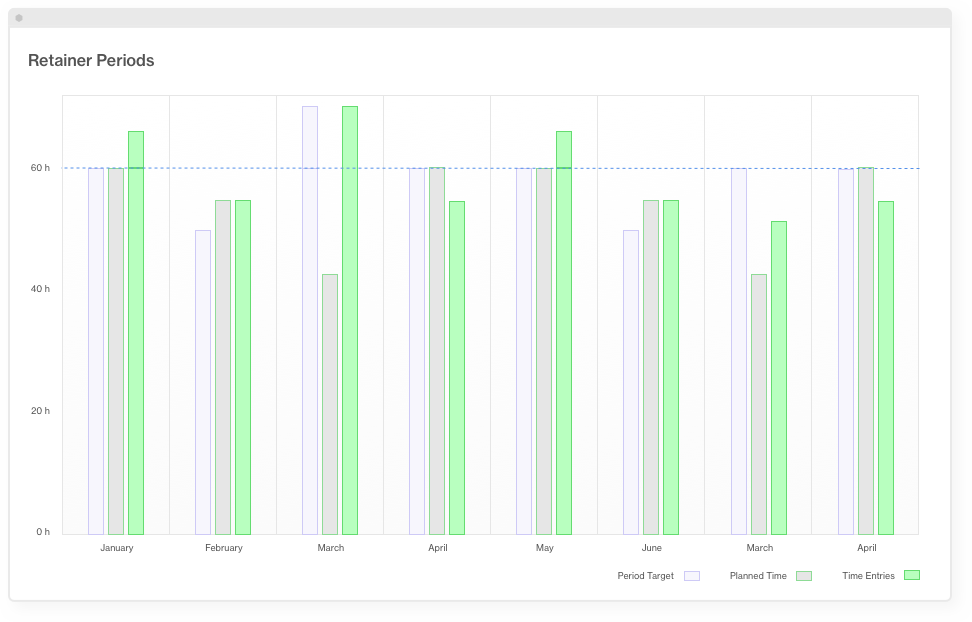Select May's green Time Entries bar

[564, 333]
